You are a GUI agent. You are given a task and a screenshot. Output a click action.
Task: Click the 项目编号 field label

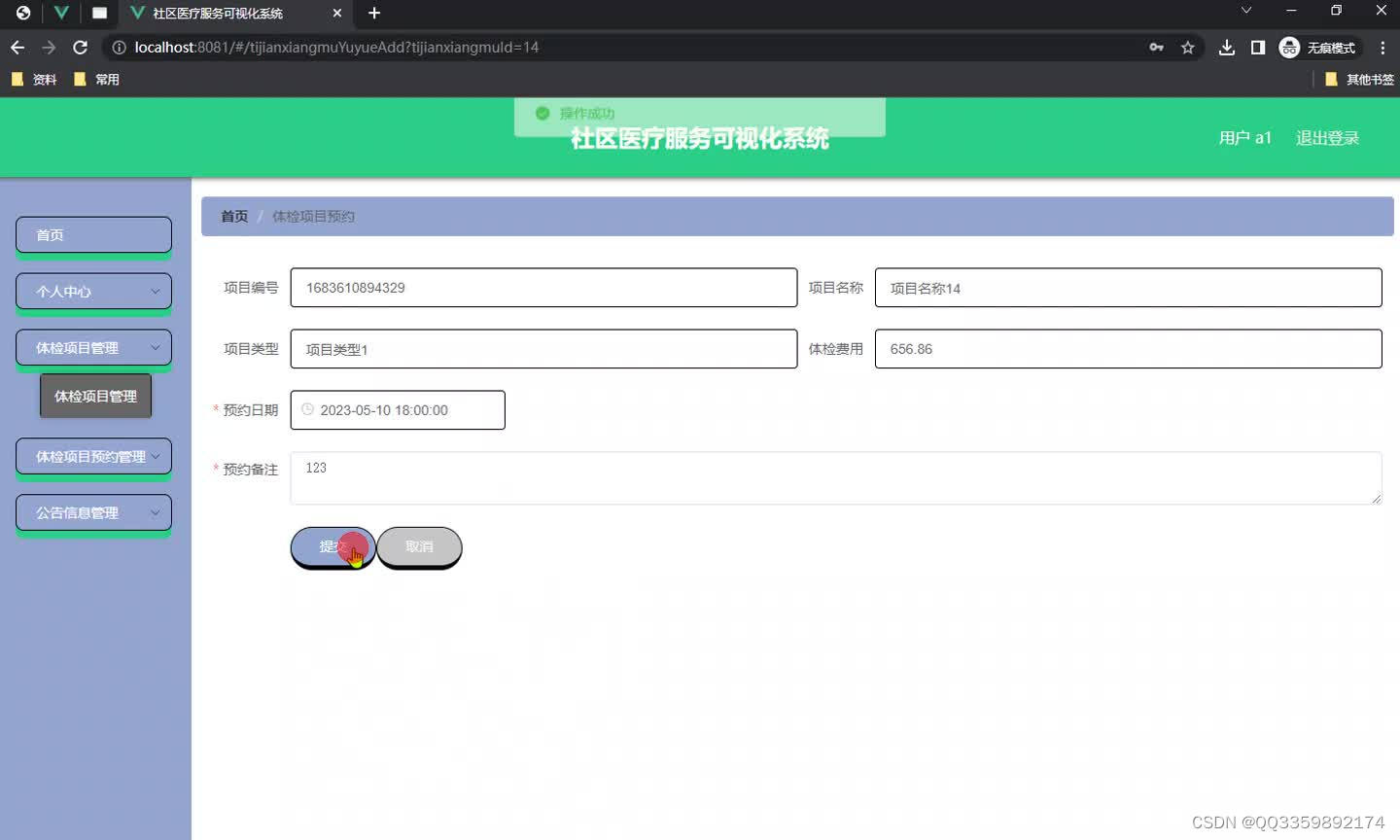coord(251,288)
